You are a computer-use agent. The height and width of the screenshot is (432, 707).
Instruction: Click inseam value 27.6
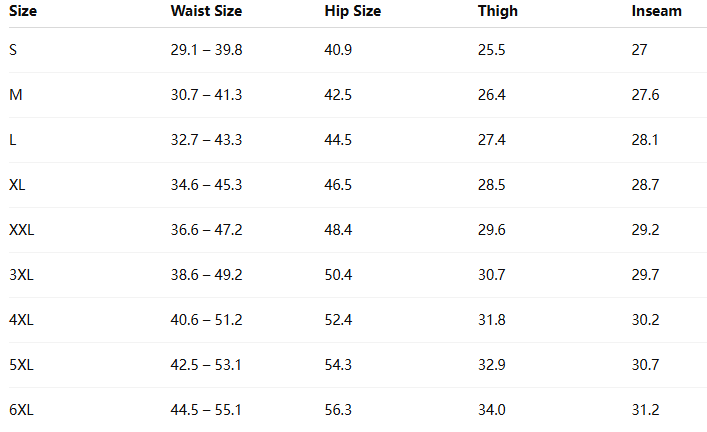click(645, 95)
